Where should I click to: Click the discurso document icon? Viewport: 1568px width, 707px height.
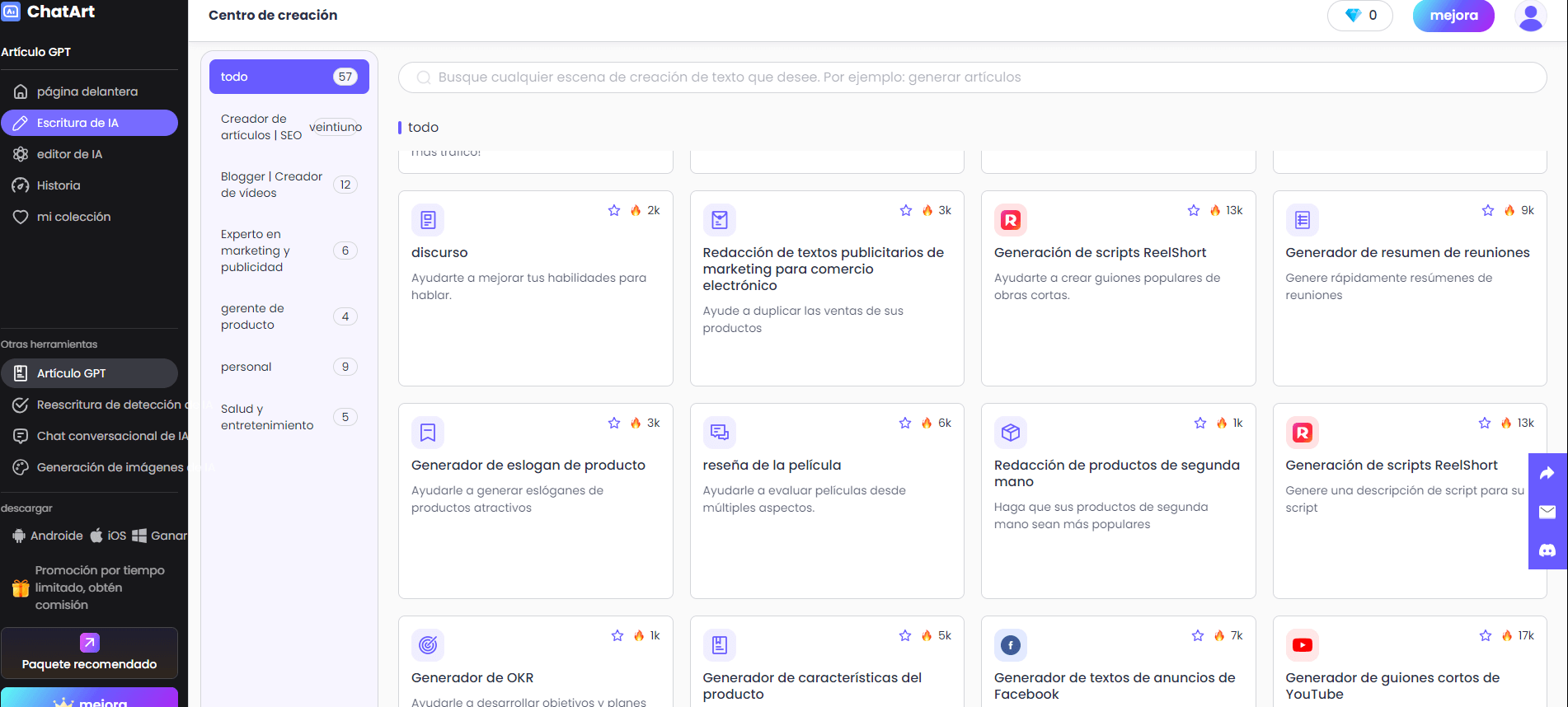point(428,220)
